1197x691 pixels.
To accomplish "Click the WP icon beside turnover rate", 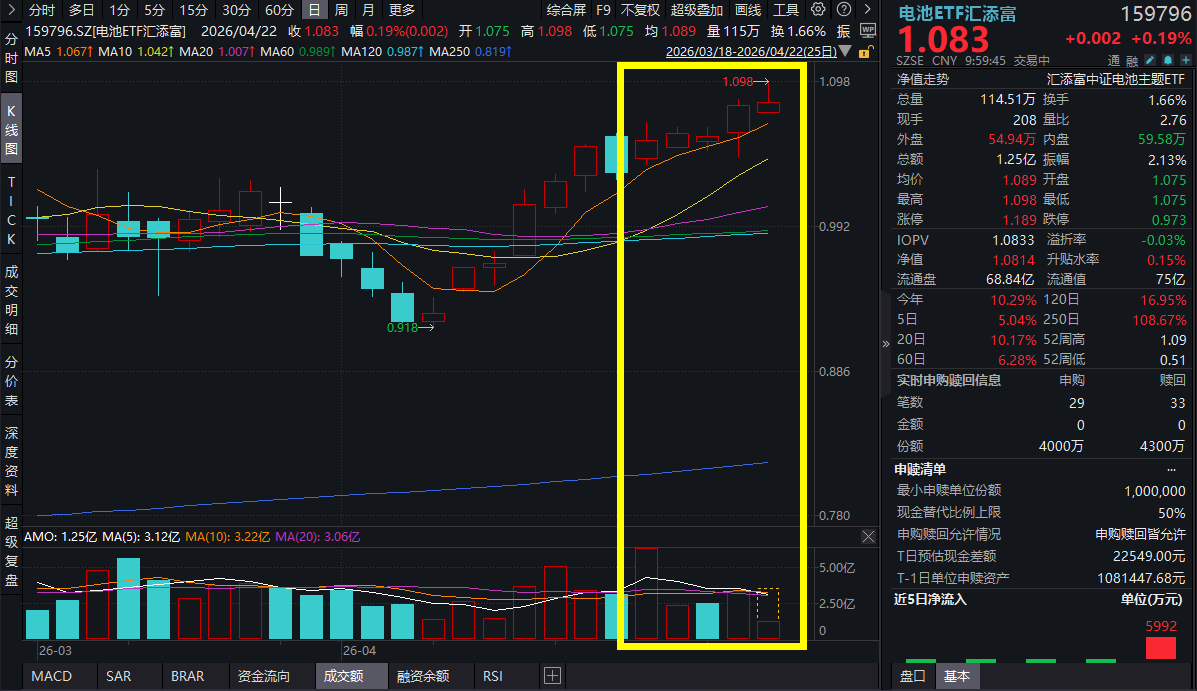I will coord(867,31).
